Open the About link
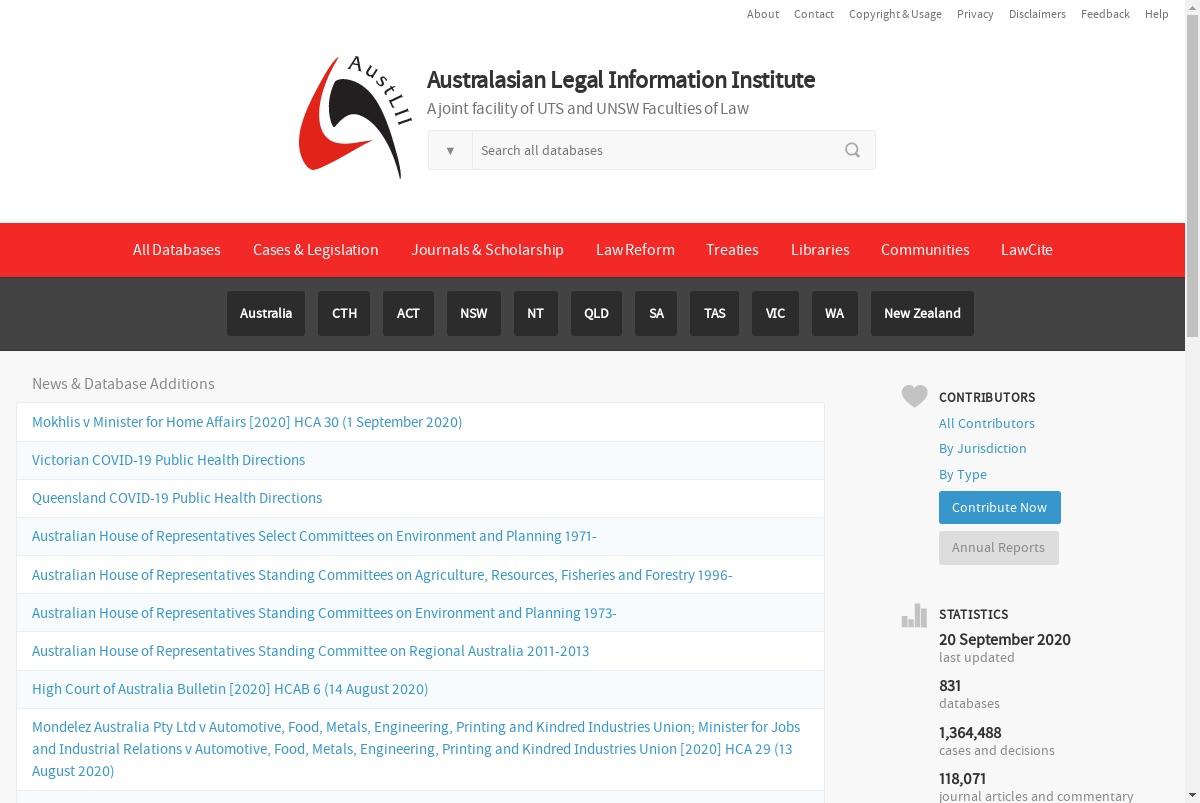Screen dimensions: 1200x803 763,14
